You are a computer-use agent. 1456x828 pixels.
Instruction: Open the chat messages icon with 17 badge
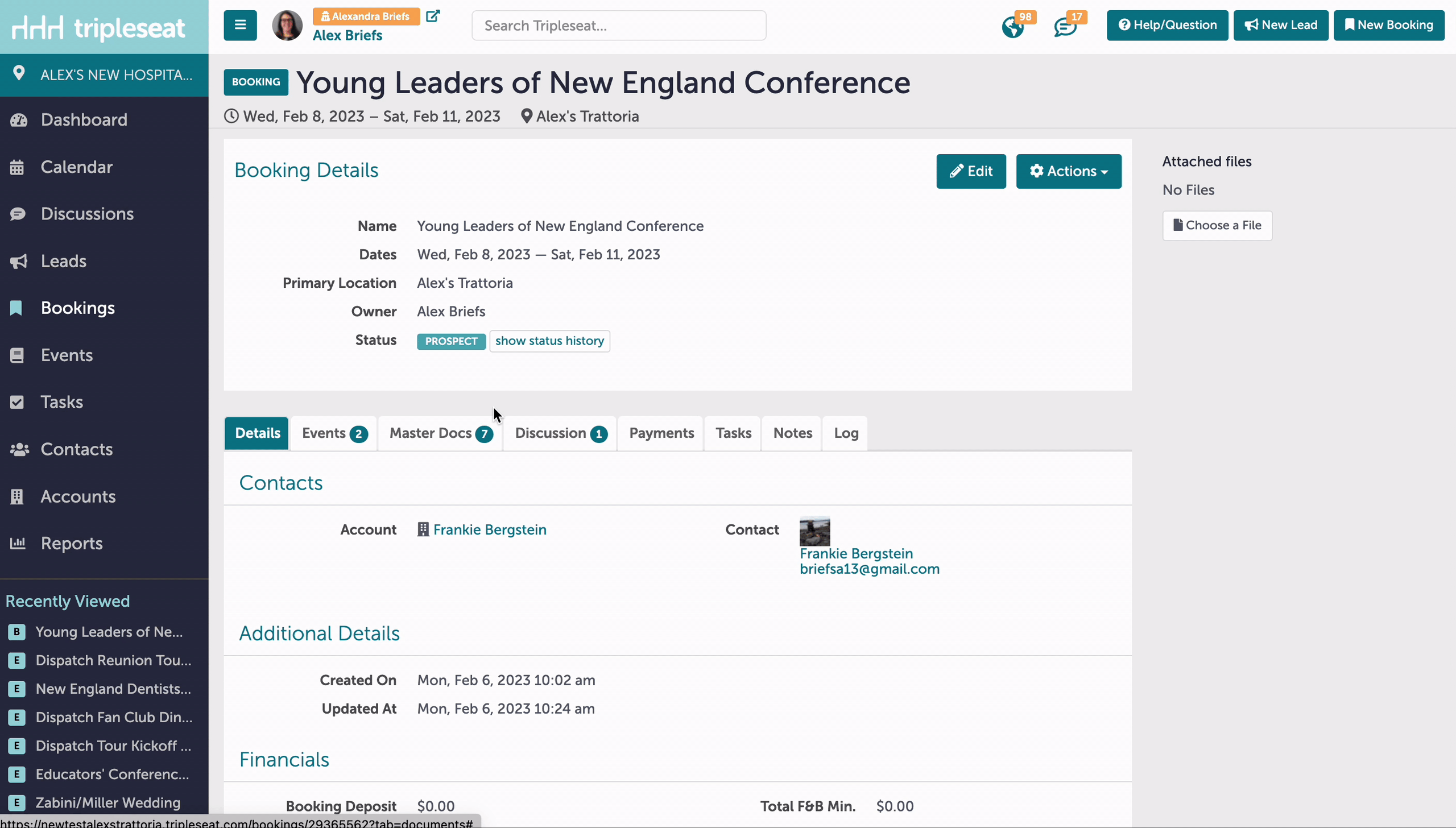click(1065, 26)
